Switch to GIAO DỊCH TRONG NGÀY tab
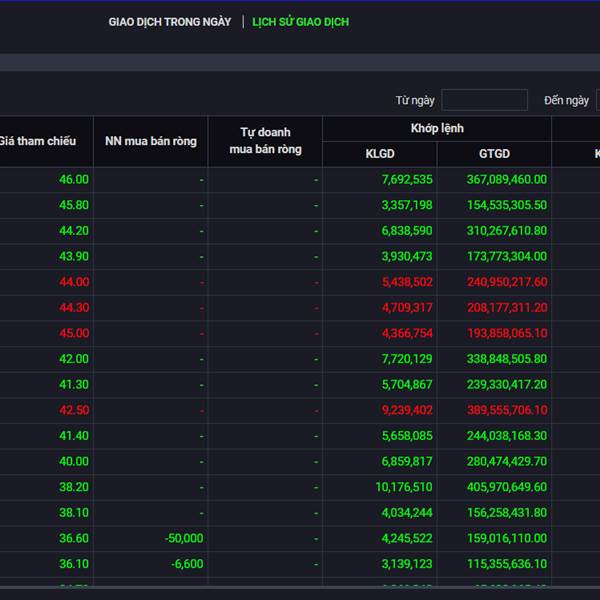This screenshot has width=600, height=600. click(x=170, y=22)
